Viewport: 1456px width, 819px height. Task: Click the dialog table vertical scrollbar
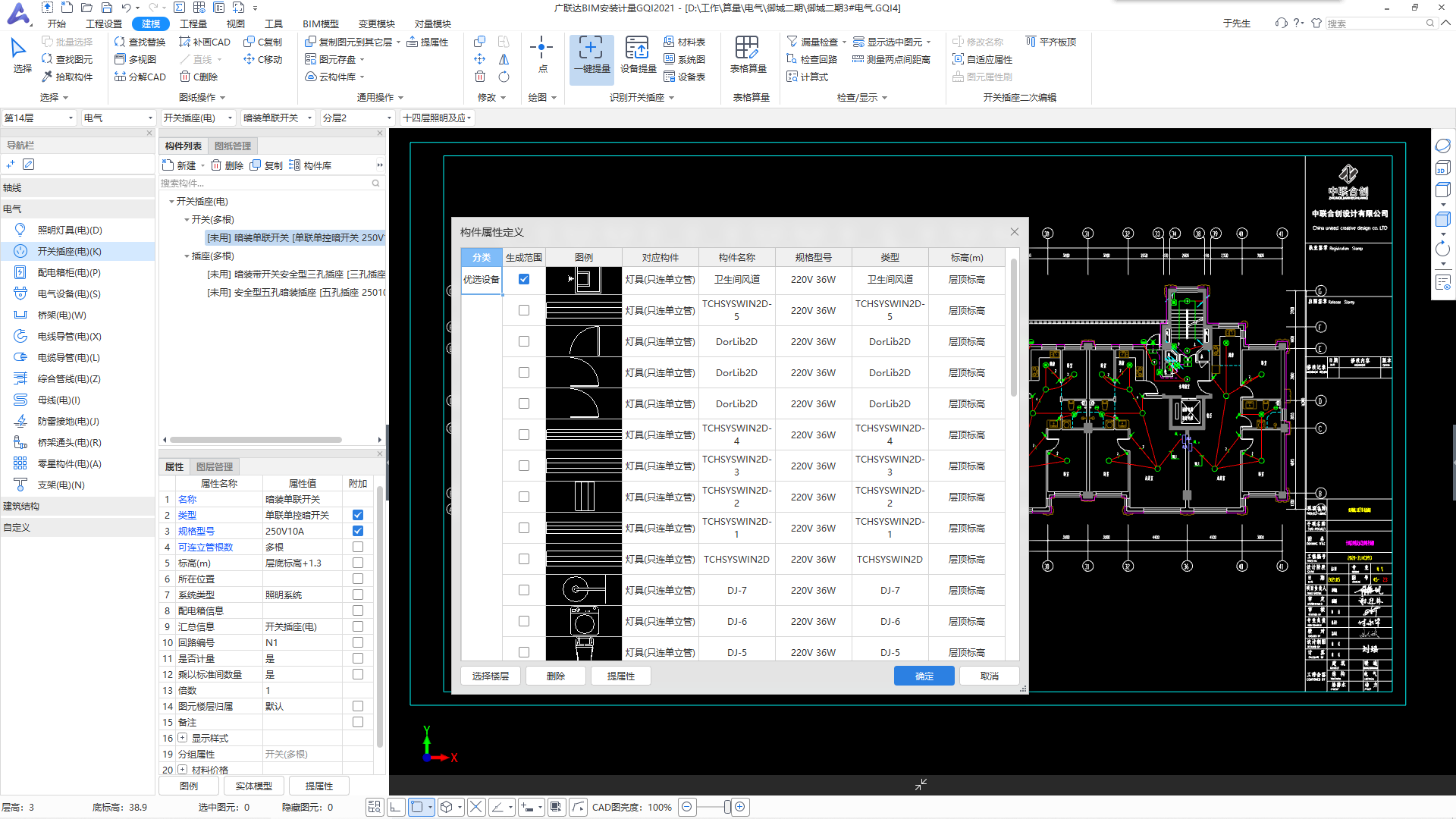[1013, 327]
